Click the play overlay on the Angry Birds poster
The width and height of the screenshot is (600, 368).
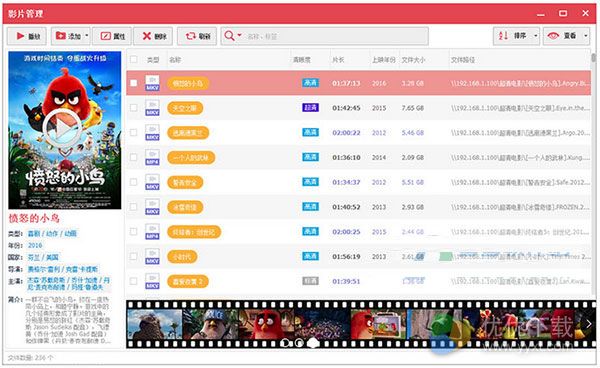click(x=62, y=129)
